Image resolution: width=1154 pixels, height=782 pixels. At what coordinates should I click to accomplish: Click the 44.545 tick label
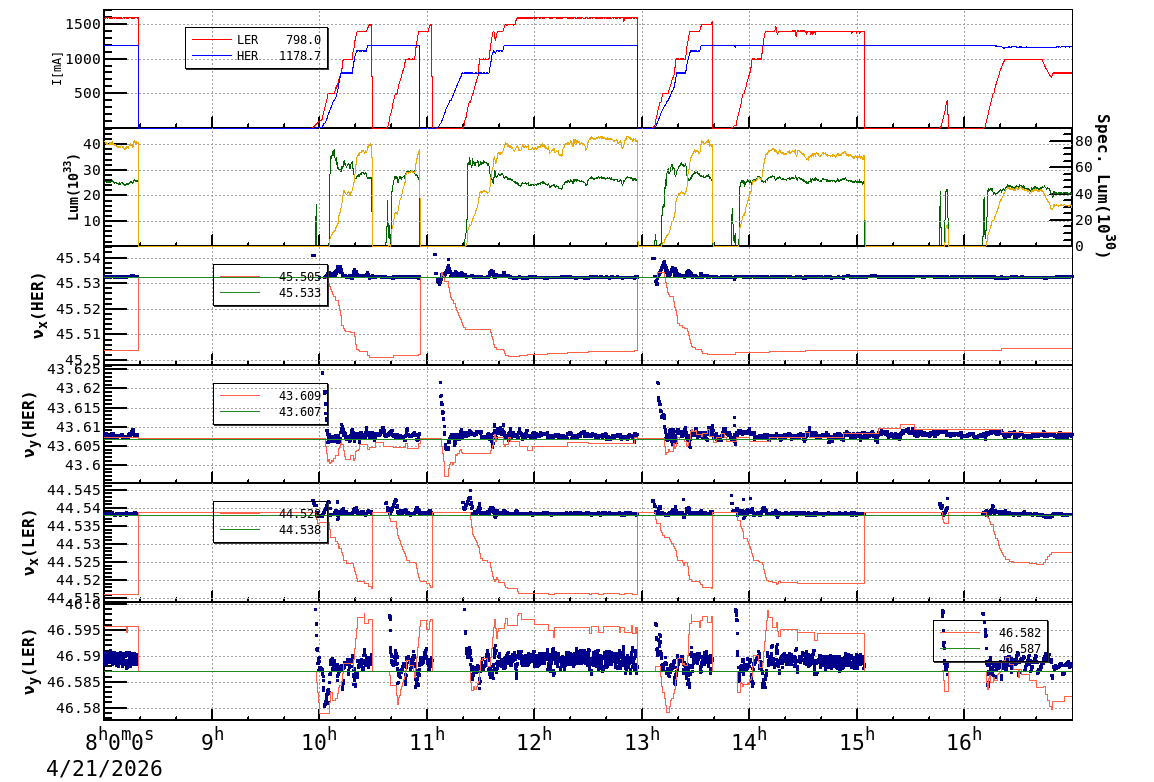(x=74, y=491)
